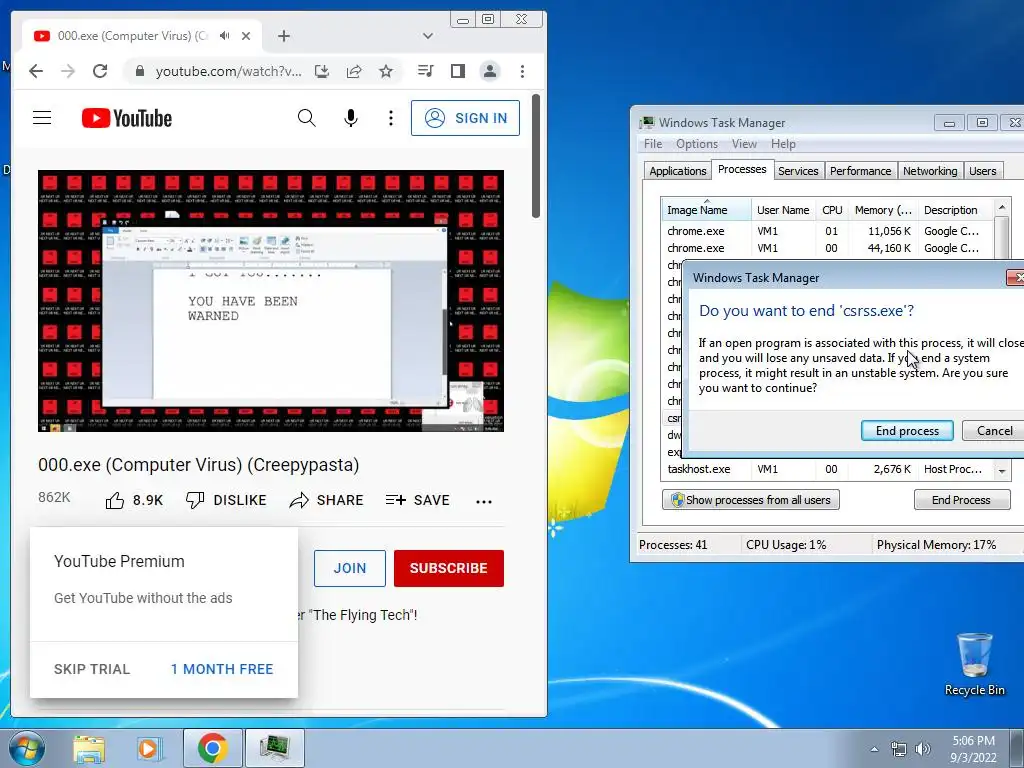Switch to the Performance tab
1024x768 pixels.
pos(860,171)
